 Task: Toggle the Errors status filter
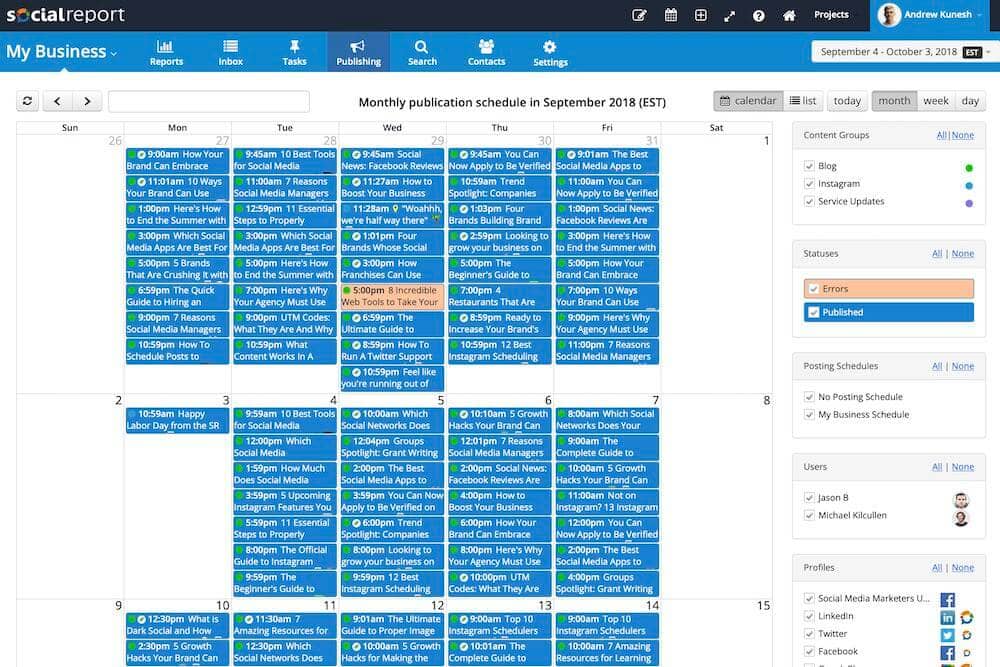(x=888, y=289)
